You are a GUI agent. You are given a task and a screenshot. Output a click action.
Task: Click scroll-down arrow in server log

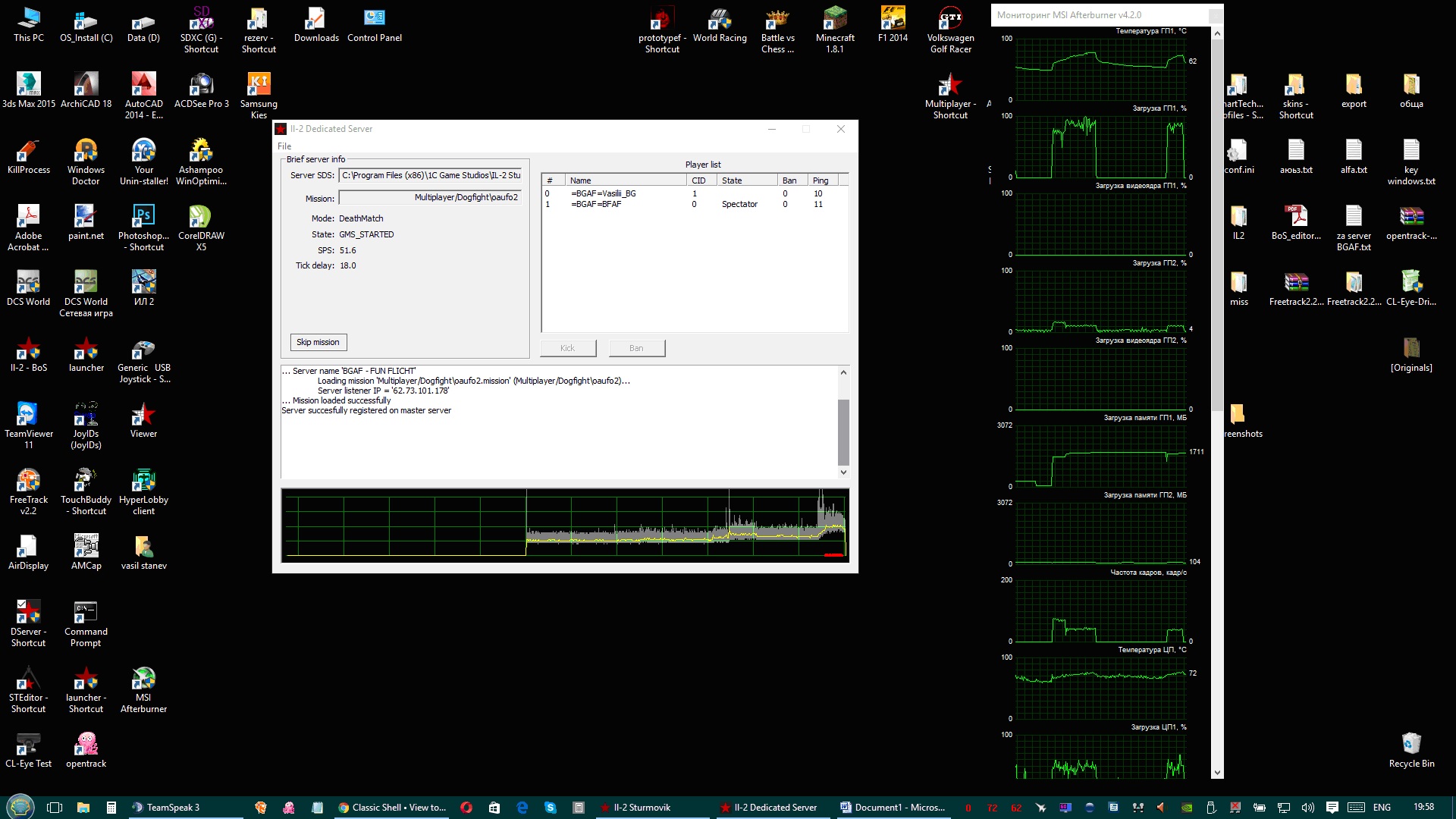click(x=843, y=472)
